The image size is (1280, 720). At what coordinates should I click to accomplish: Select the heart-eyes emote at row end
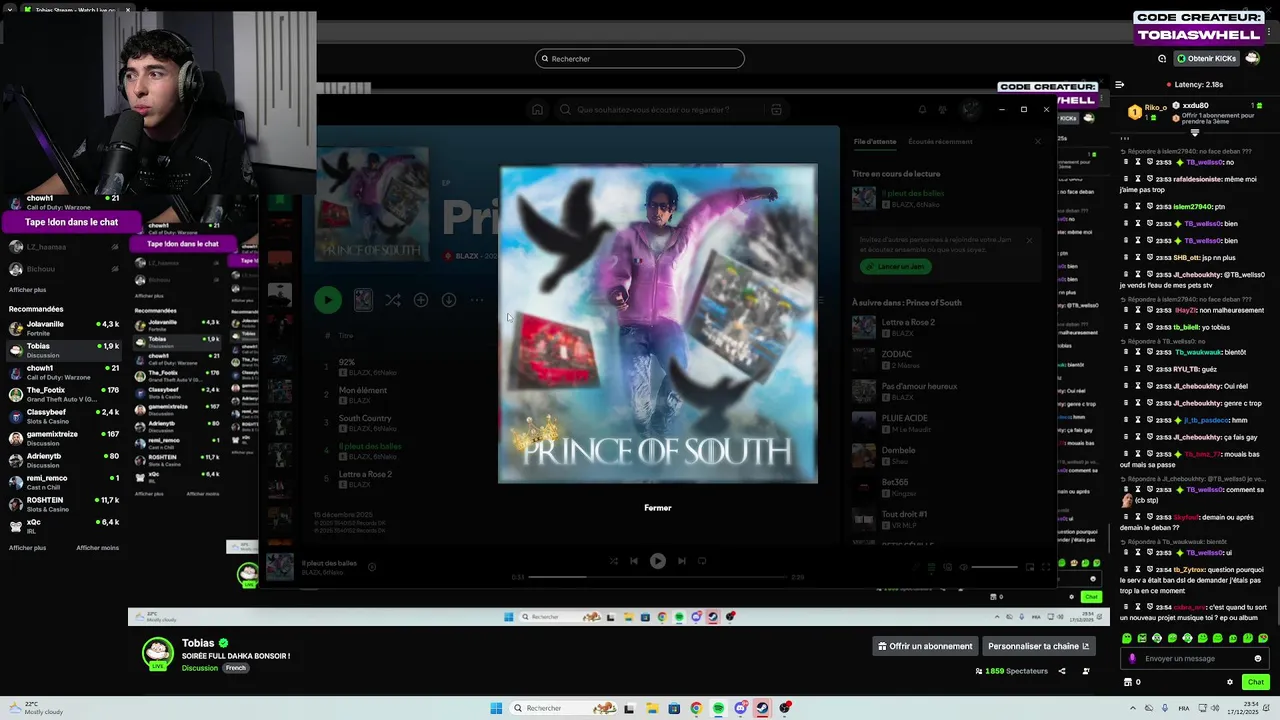point(1263,638)
